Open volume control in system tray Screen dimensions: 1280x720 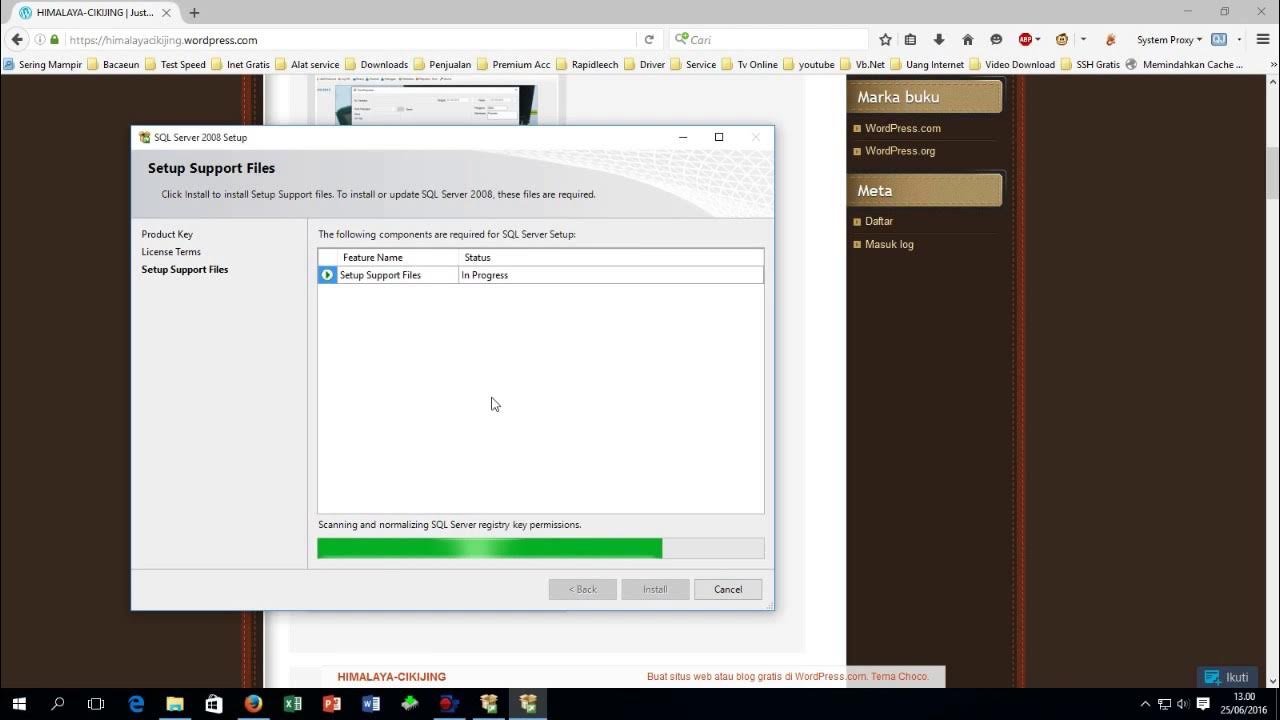1183,704
